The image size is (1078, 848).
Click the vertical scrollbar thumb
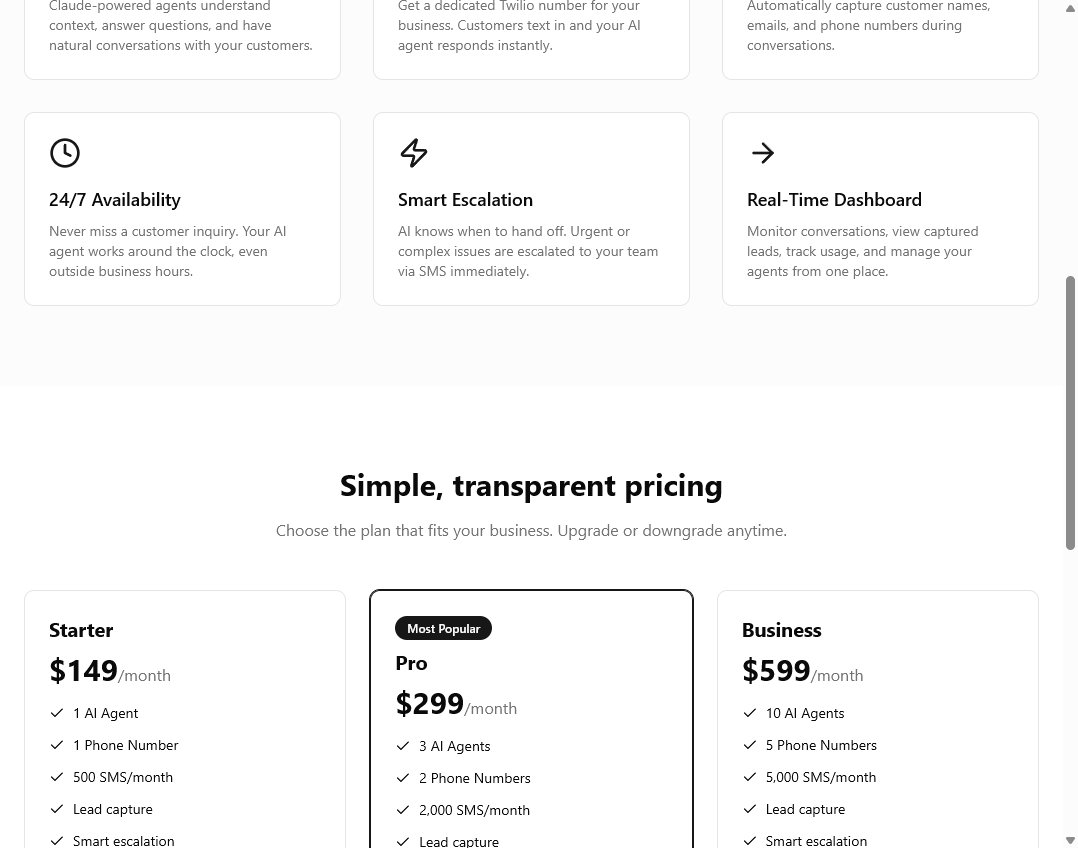pos(1070,412)
